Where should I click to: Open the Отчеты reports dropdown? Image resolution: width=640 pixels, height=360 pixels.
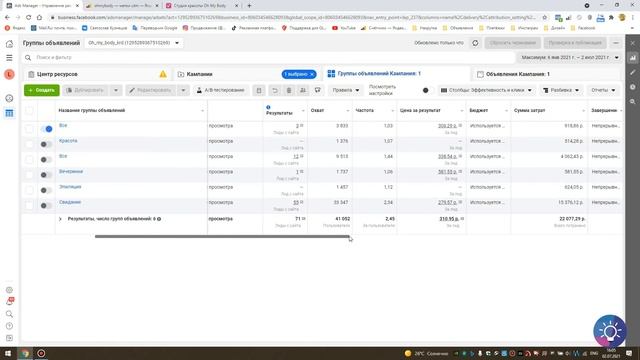click(603, 90)
